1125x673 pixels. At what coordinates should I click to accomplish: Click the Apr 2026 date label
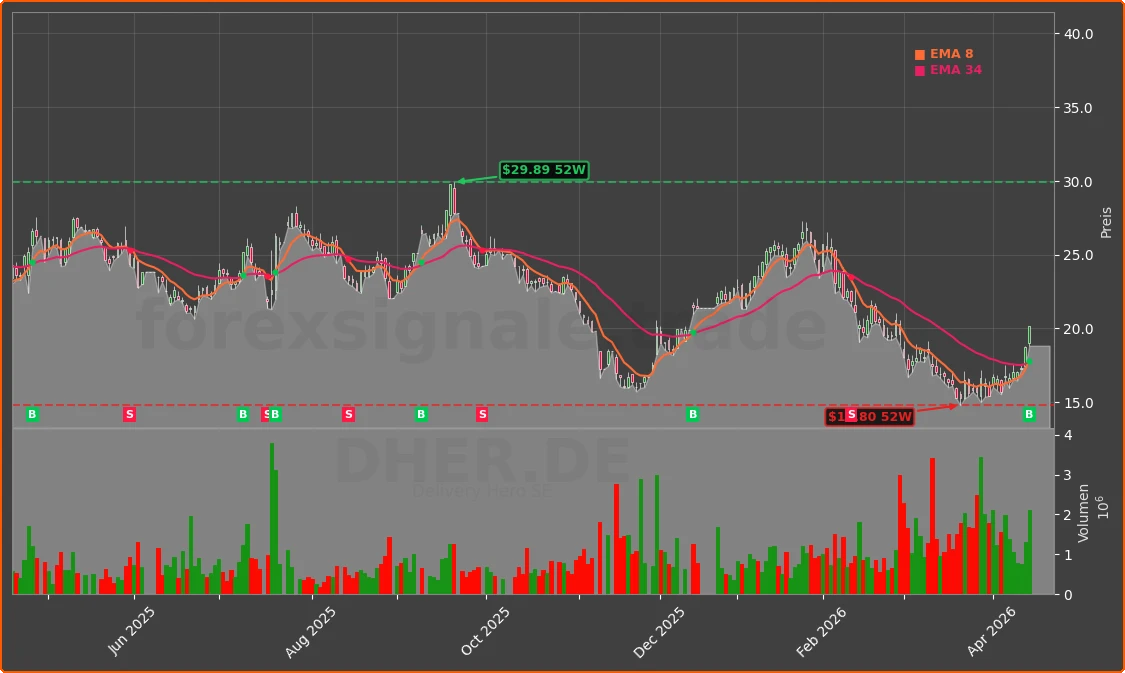[992, 631]
